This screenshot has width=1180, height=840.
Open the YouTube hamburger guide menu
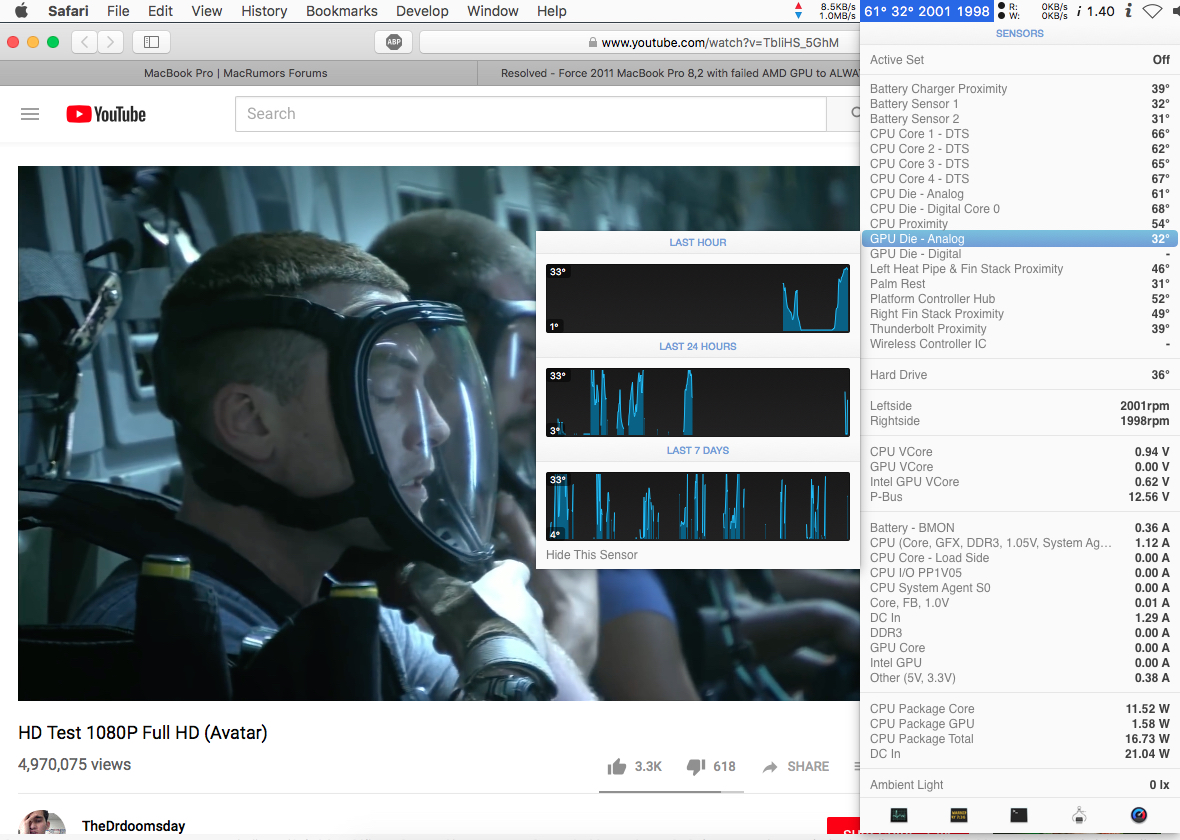30,114
